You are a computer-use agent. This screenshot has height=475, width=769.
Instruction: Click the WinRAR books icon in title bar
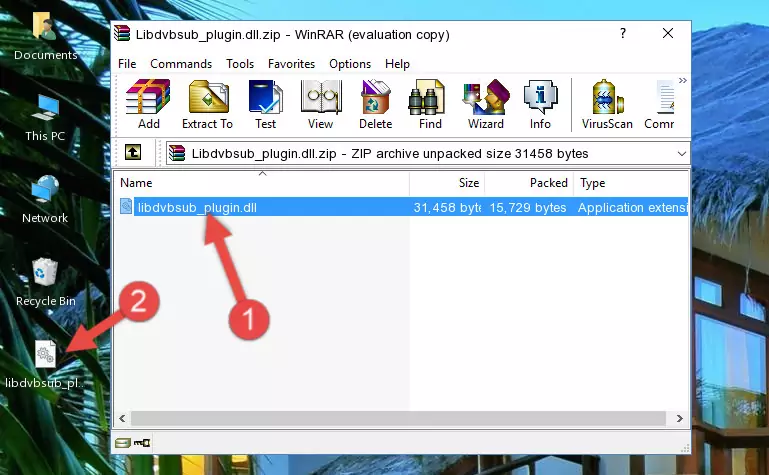click(122, 33)
